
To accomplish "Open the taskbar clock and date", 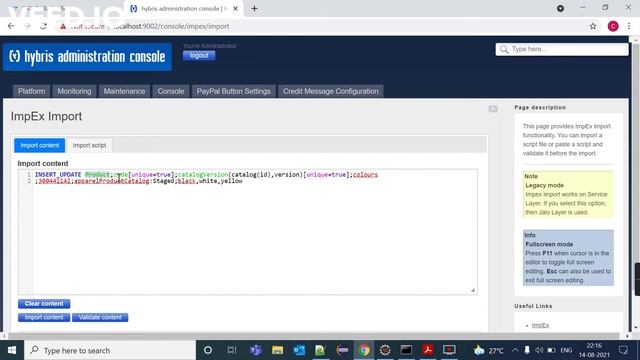I will [x=594, y=350].
